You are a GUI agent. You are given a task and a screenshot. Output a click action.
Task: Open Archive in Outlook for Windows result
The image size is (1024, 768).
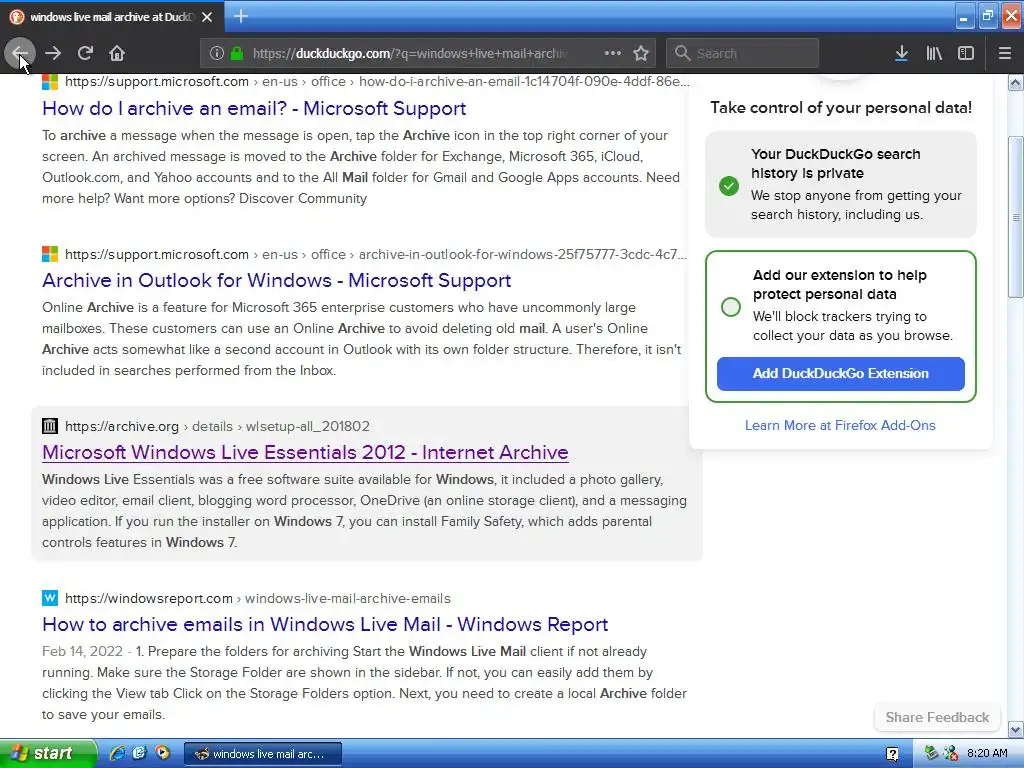pyautogui.click(x=276, y=280)
